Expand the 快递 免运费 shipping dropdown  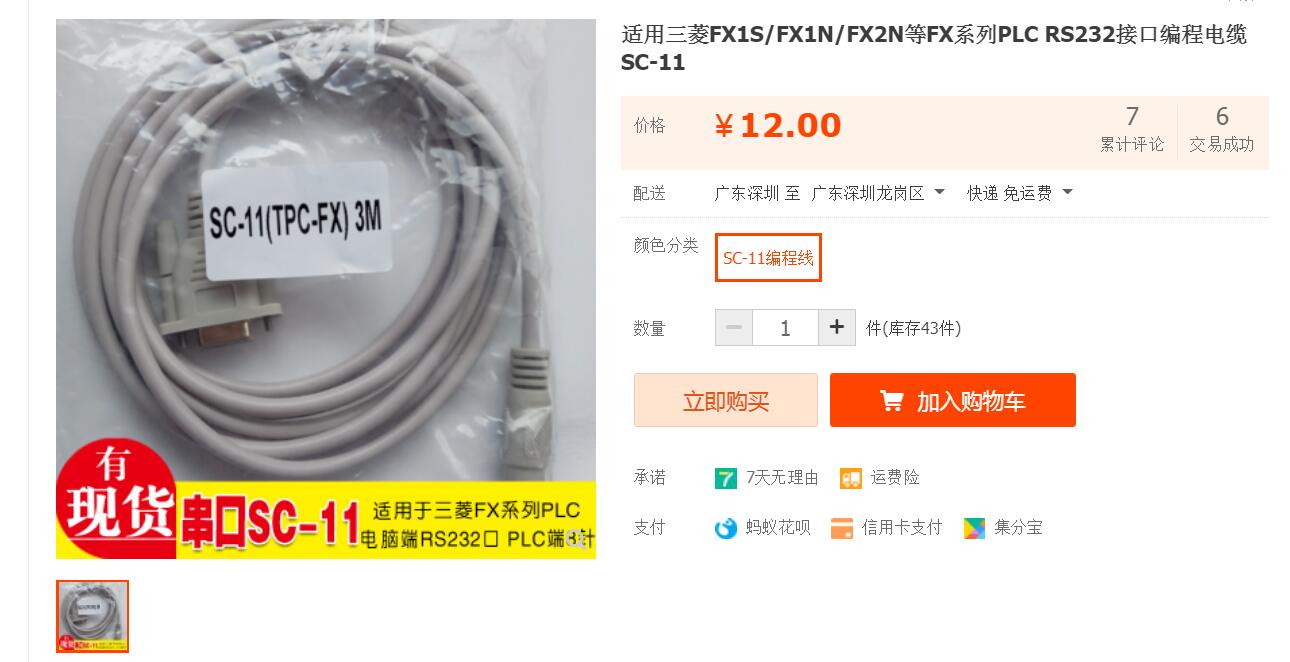click(x=1067, y=193)
